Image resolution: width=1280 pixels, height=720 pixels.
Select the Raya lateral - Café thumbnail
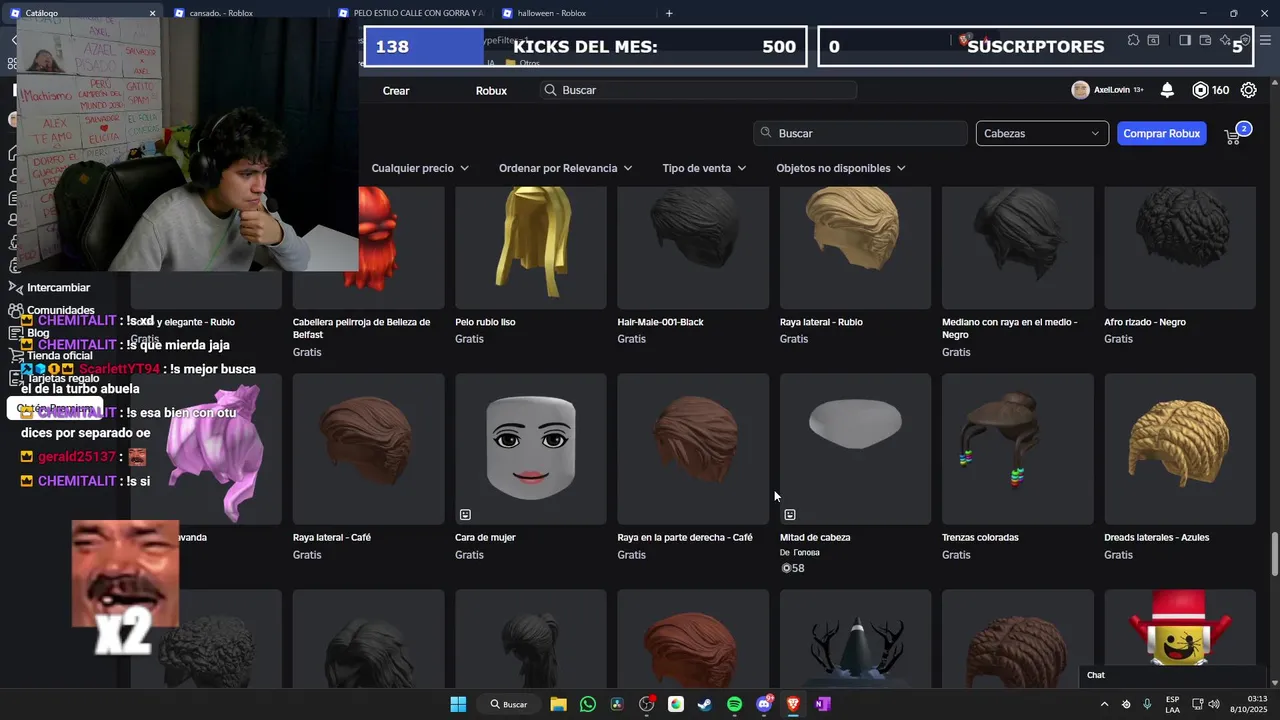368,449
